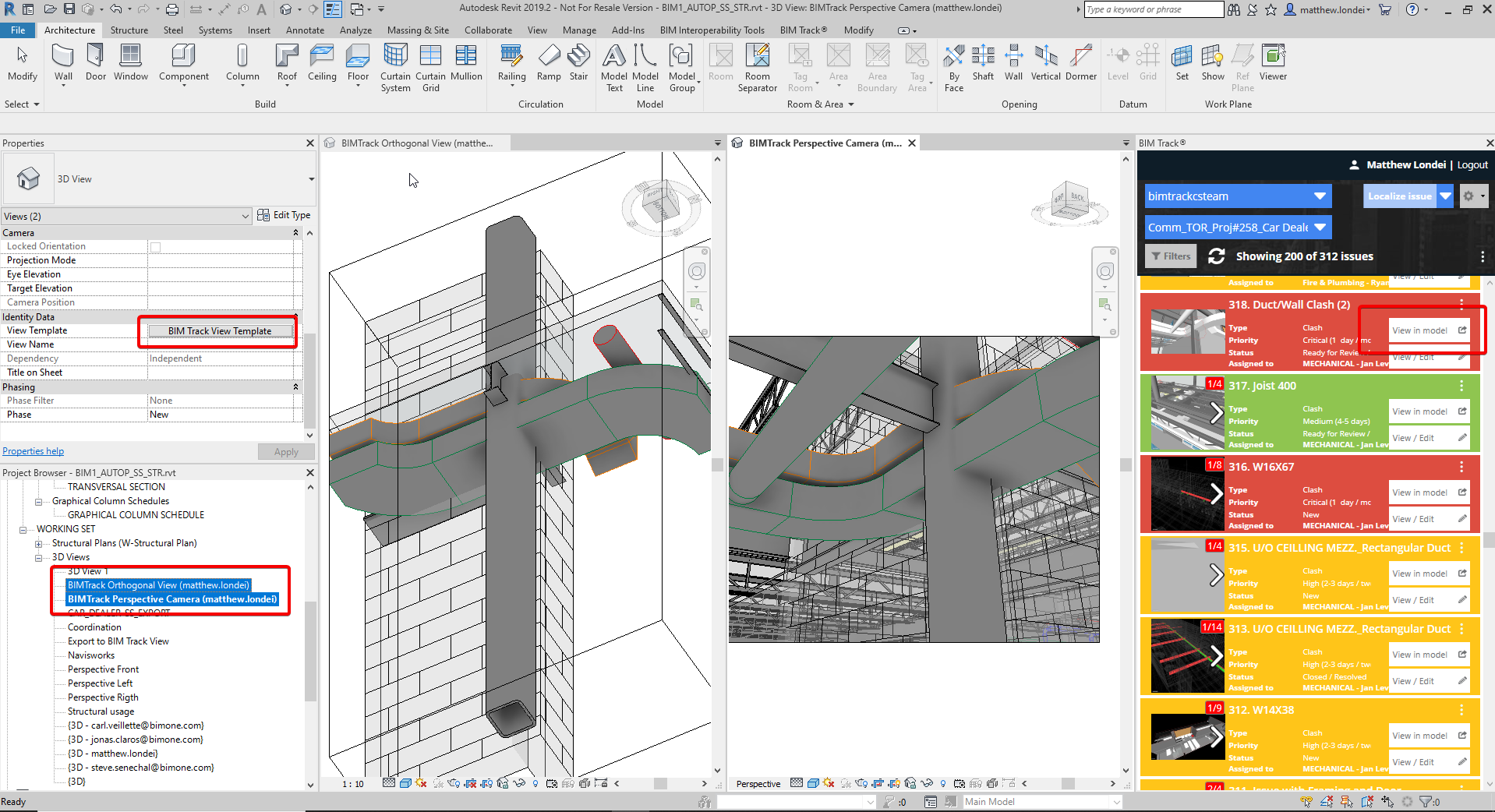The height and width of the screenshot is (812, 1495).
Task: Click View / Edit for issue 317
Action: (x=1429, y=438)
